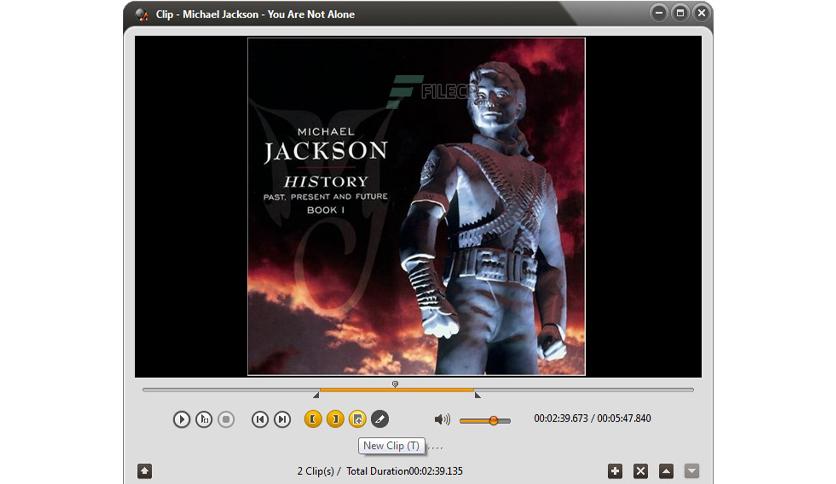
Task: Click the album art video preview
Action: pos(416,206)
